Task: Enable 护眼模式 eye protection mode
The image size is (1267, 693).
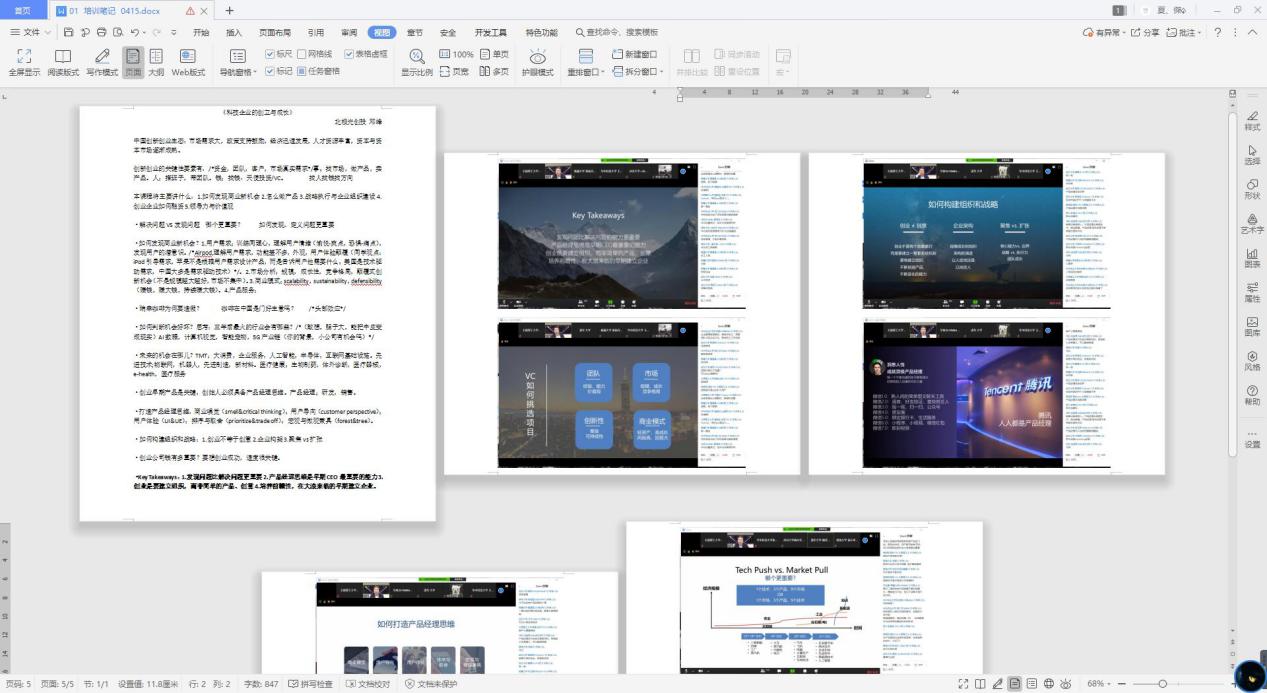Action: (x=537, y=61)
